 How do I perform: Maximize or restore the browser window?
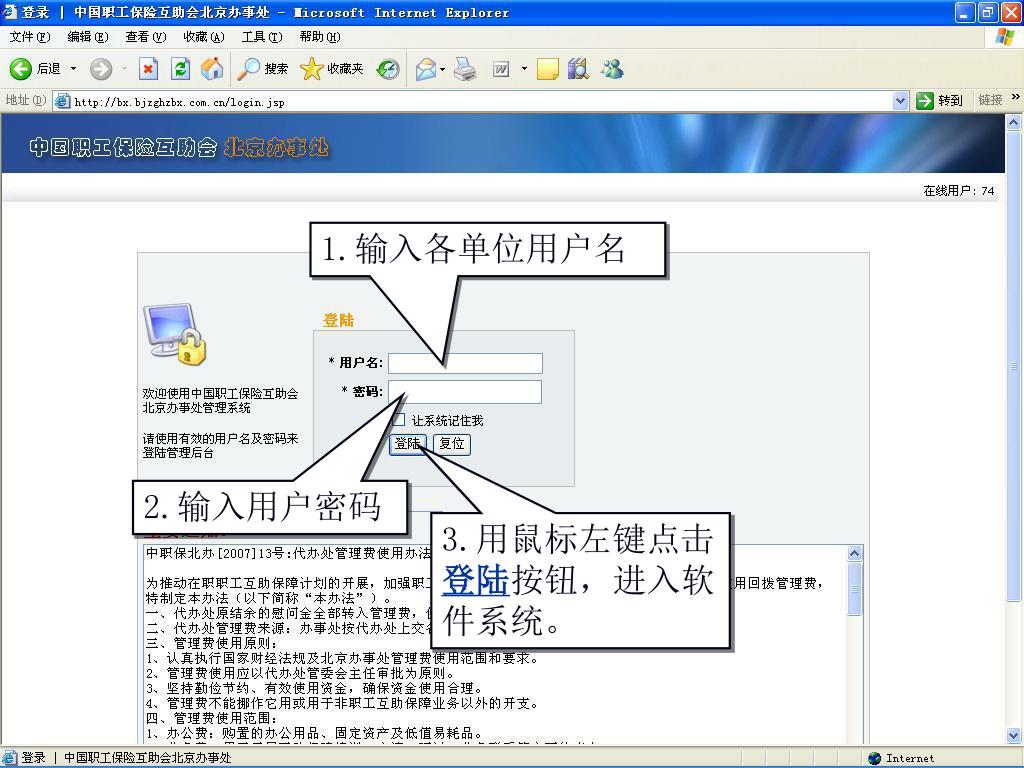[987, 12]
